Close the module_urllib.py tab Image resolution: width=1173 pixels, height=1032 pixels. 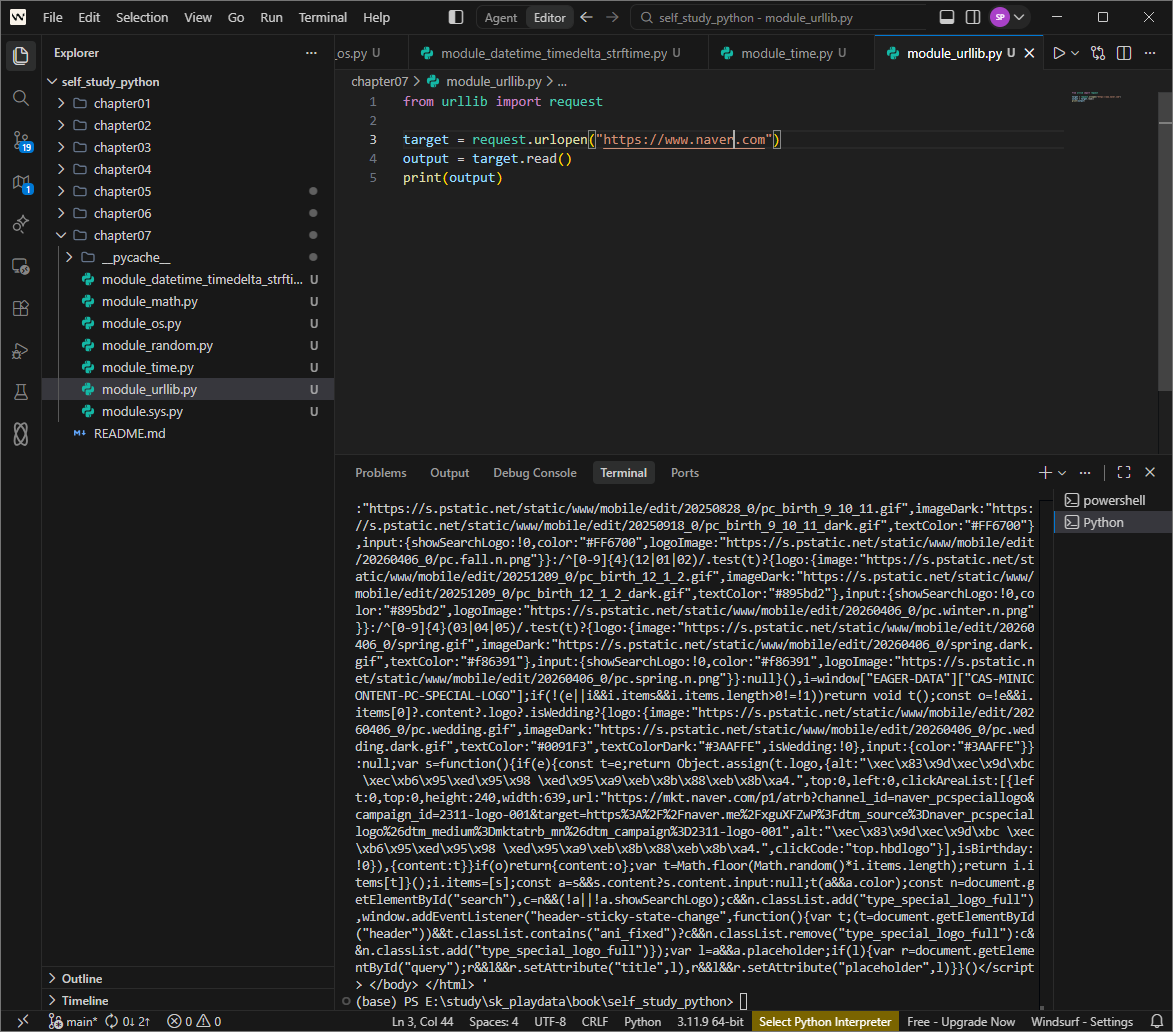1029,53
